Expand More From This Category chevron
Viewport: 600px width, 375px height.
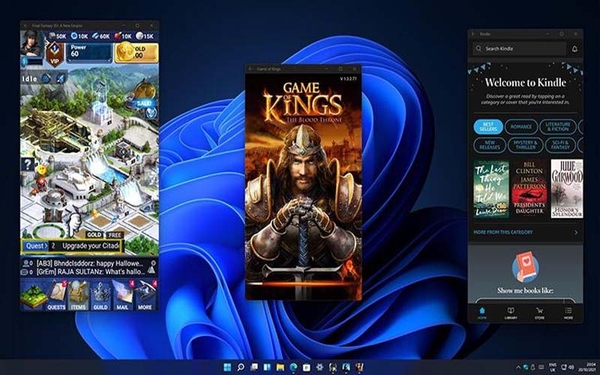click(x=576, y=232)
